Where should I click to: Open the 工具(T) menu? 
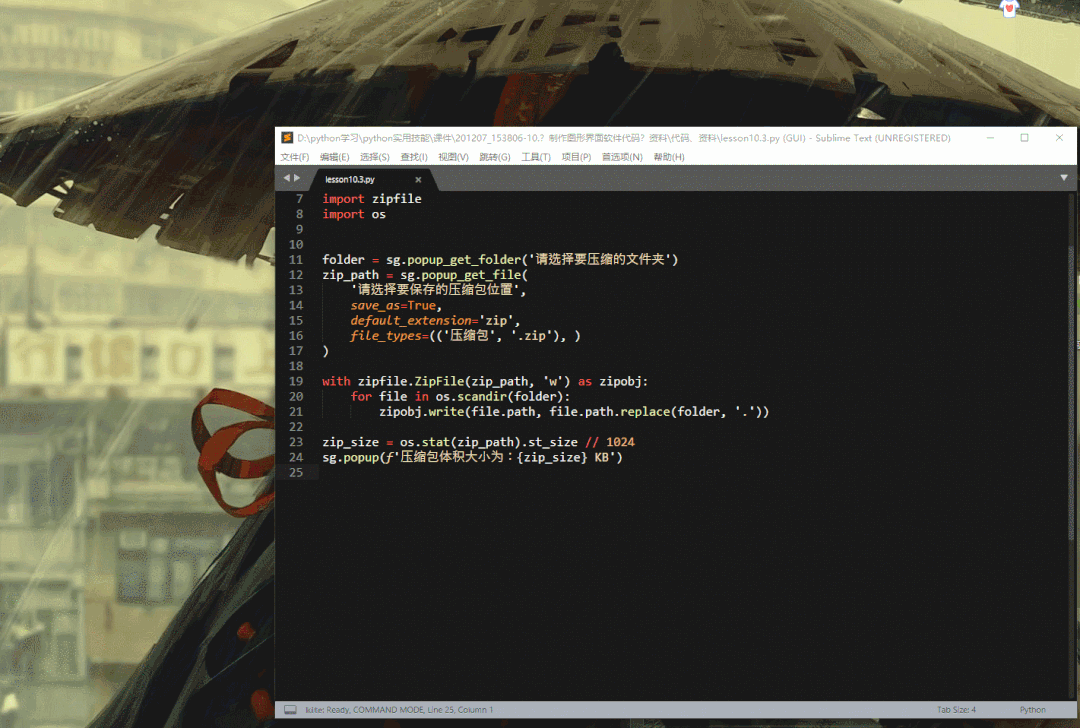coord(535,157)
